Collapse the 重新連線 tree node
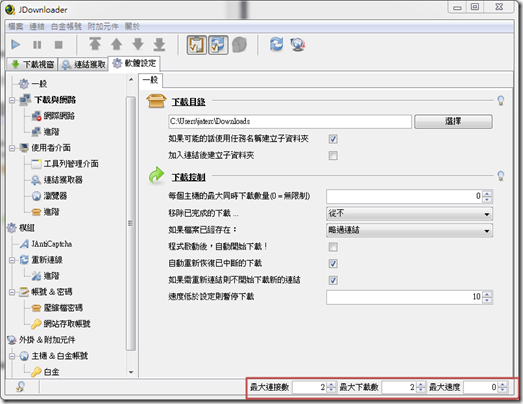The height and width of the screenshot is (404, 523). point(12,260)
